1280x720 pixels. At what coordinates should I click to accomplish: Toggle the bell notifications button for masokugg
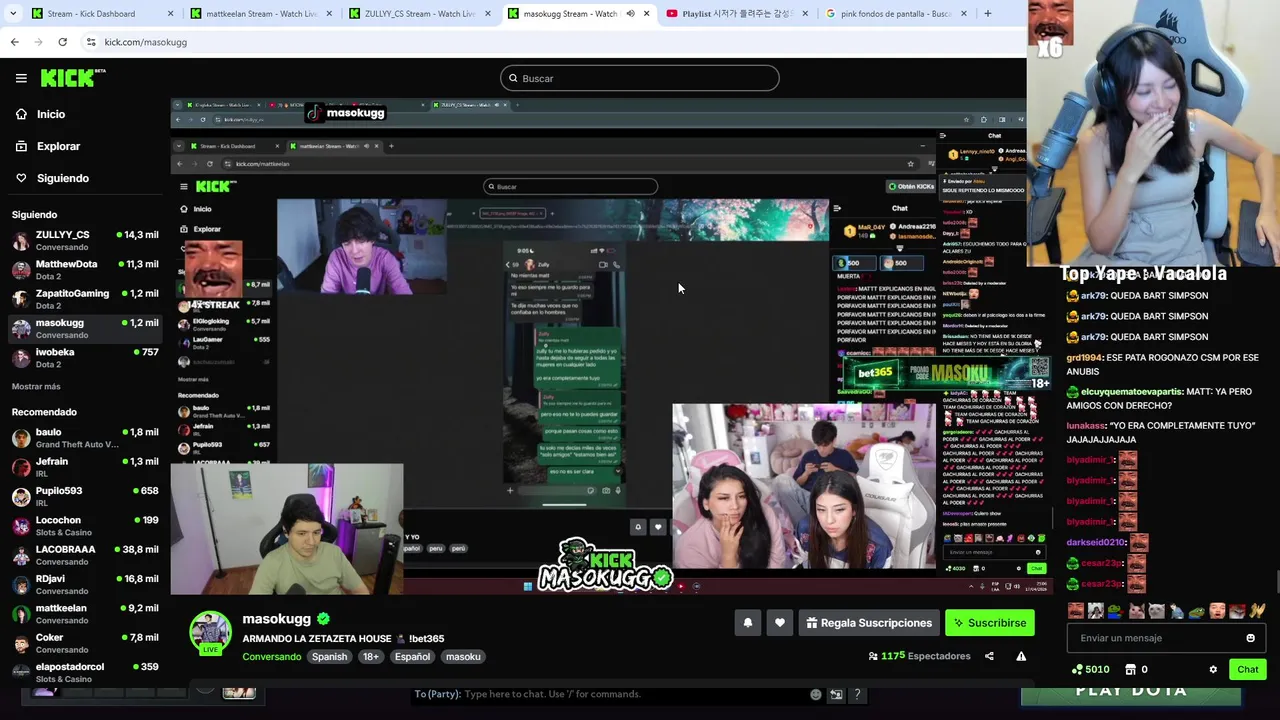747,623
